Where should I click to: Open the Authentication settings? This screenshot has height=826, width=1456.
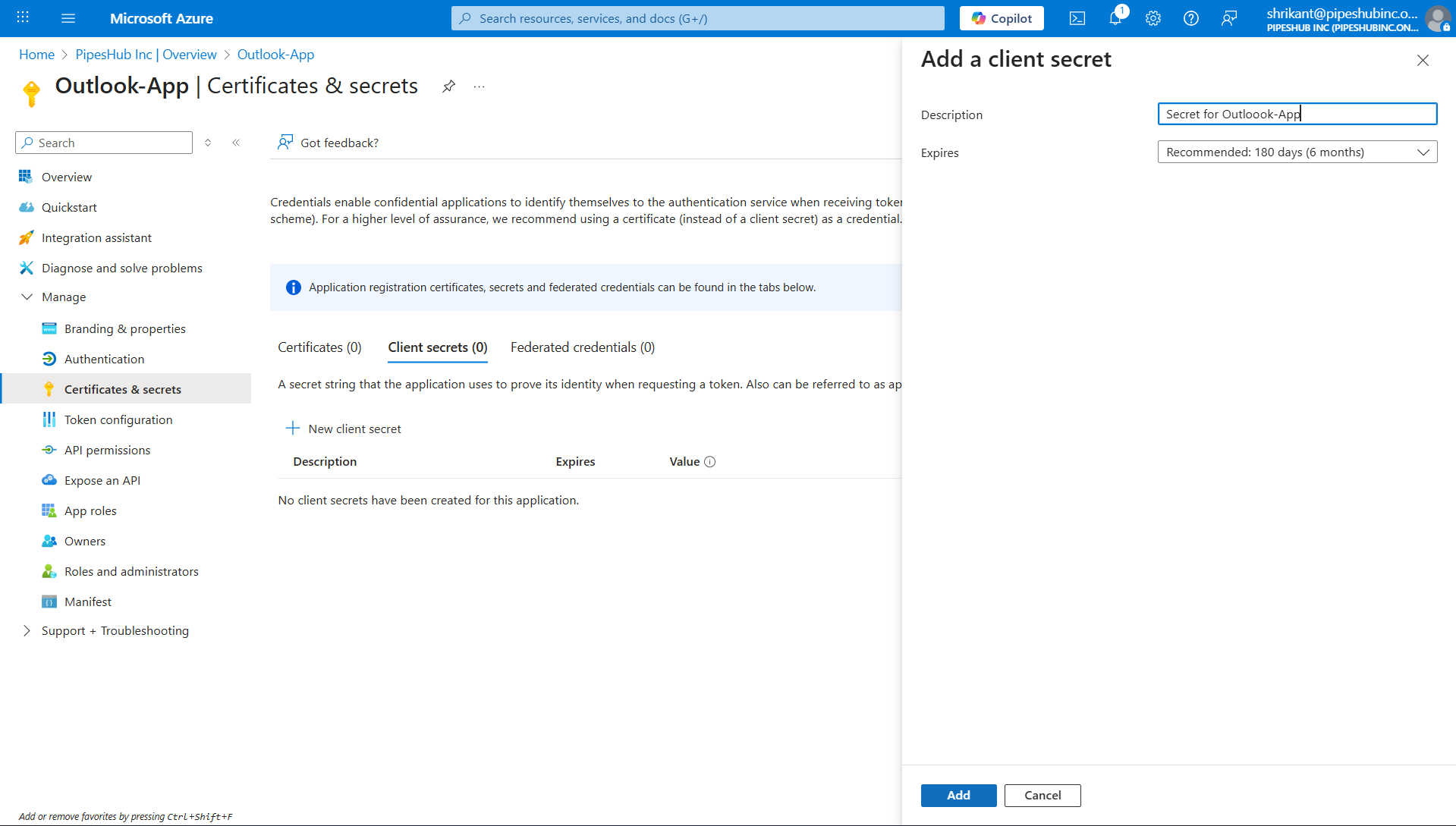[x=104, y=359]
